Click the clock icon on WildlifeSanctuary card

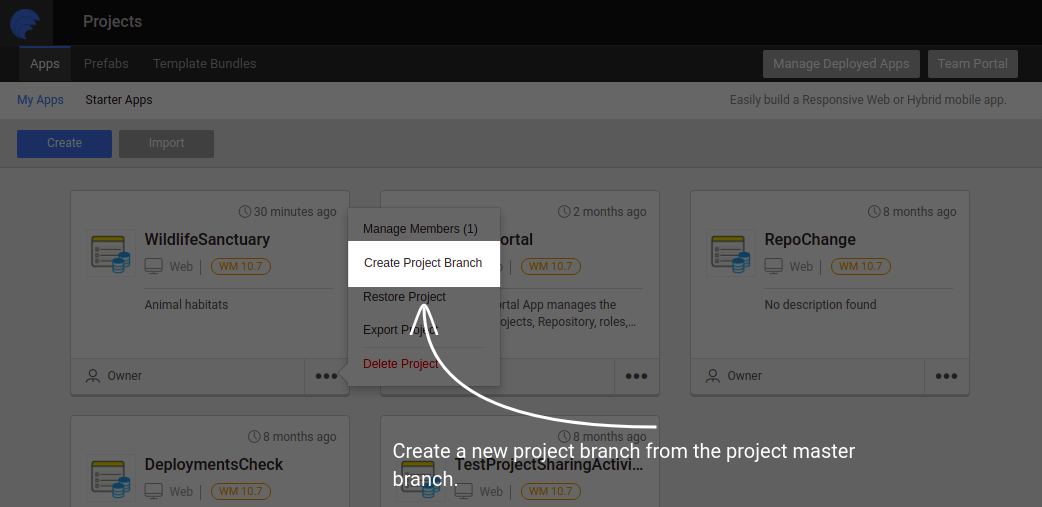point(245,212)
